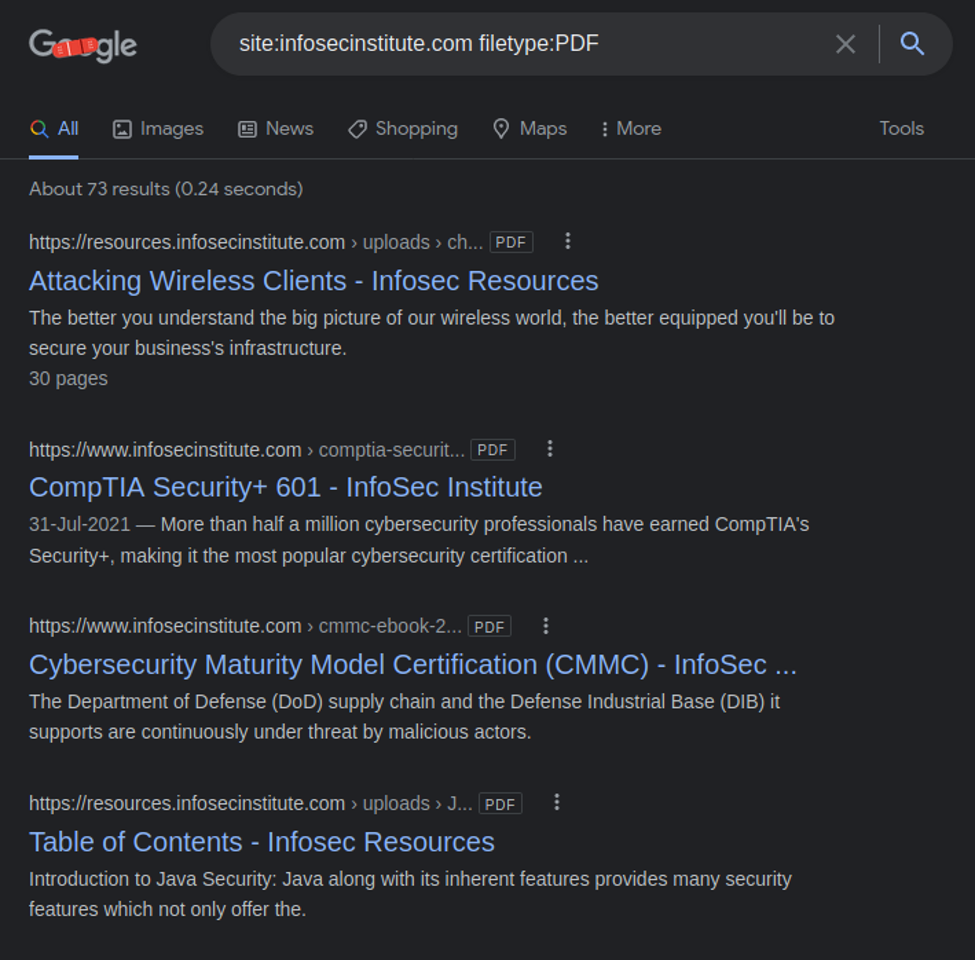The height and width of the screenshot is (960, 977).
Task: Open Table of Contents - Infosec Resources link
Action: coord(262,842)
